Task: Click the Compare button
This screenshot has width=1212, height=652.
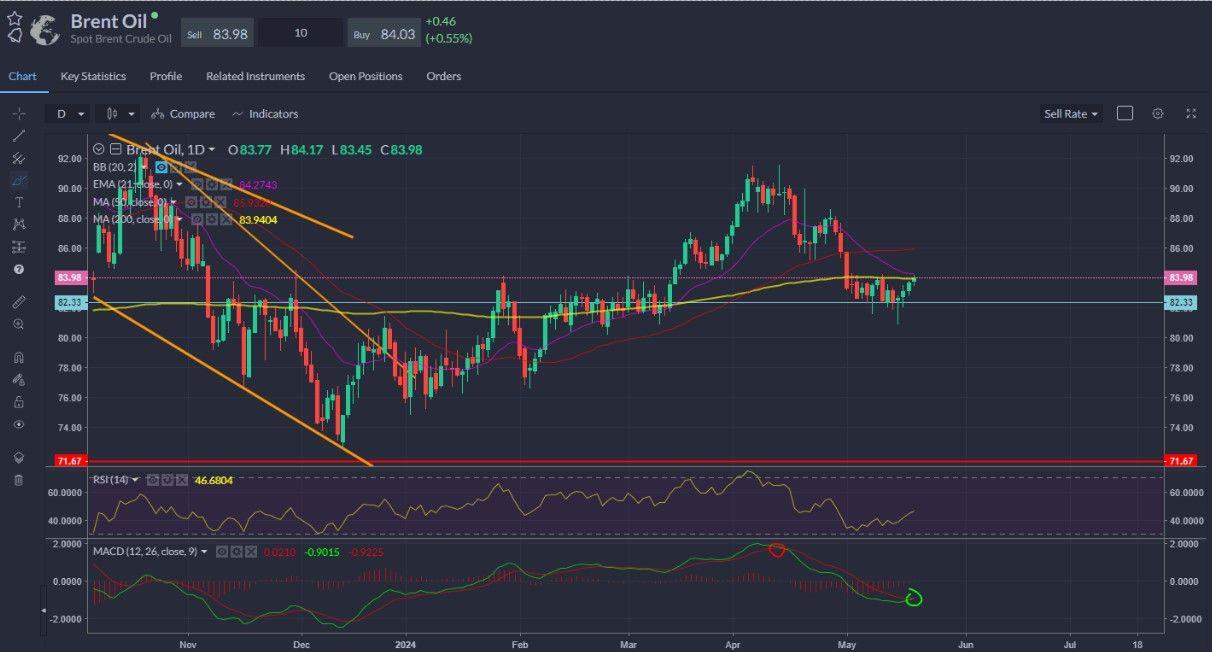Action: pyautogui.click(x=184, y=114)
